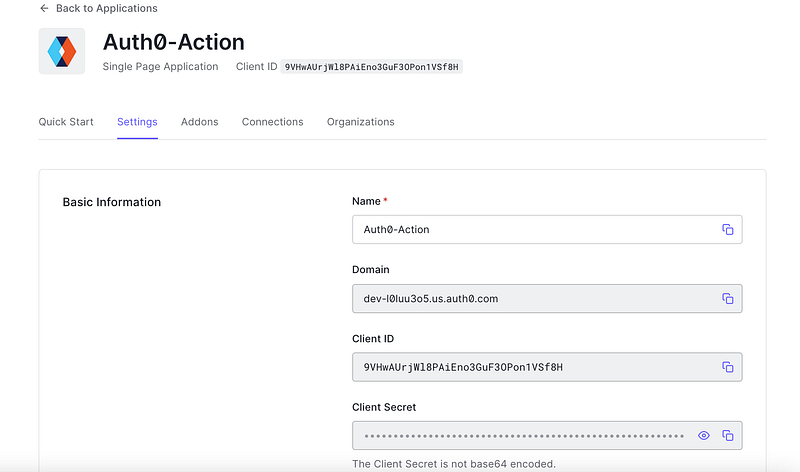The height and width of the screenshot is (472, 800).
Task: Click the Client ID code in header
Action: pyautogui.click(x=373, y=67)
